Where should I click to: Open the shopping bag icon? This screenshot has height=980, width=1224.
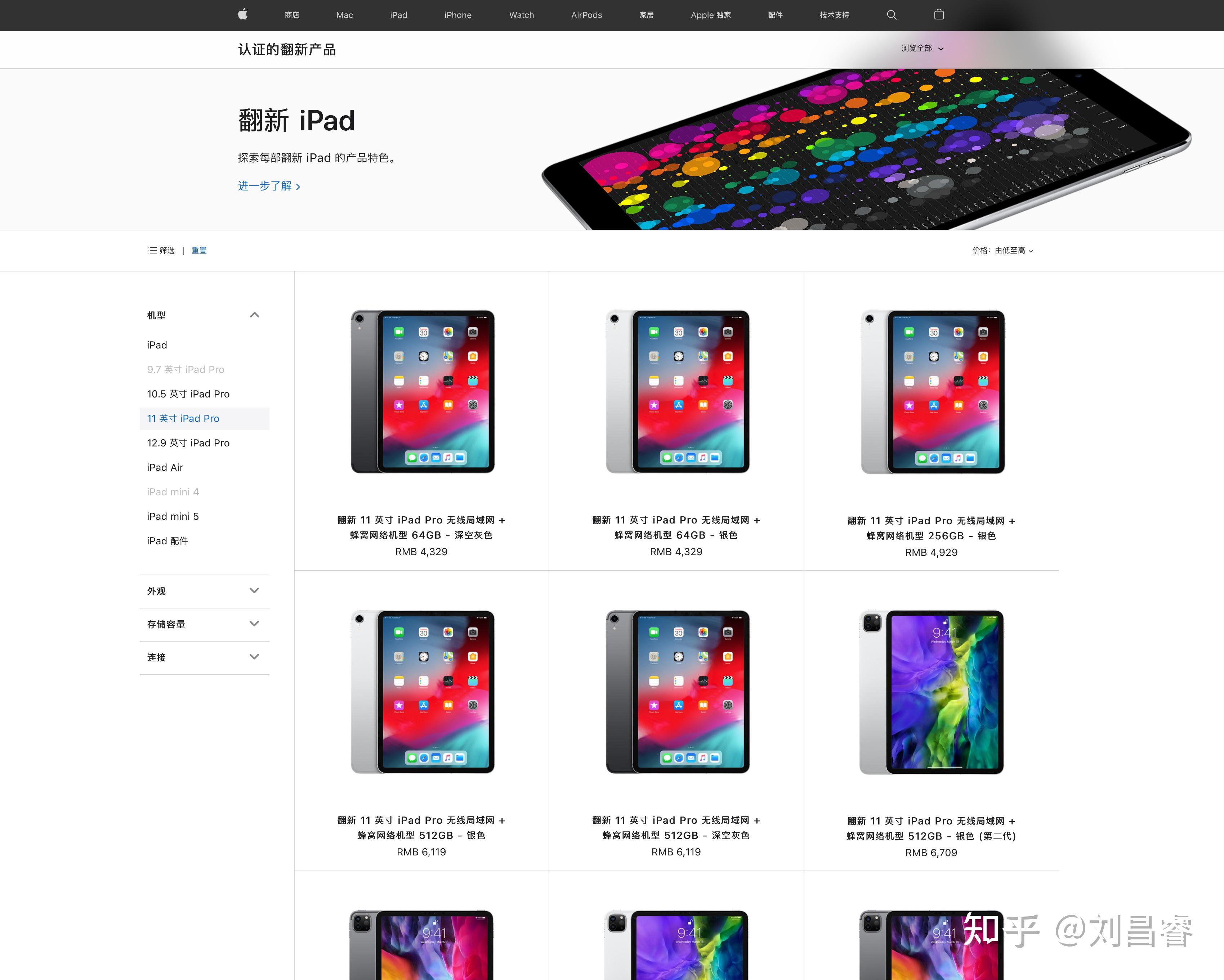tap(939, 15)
